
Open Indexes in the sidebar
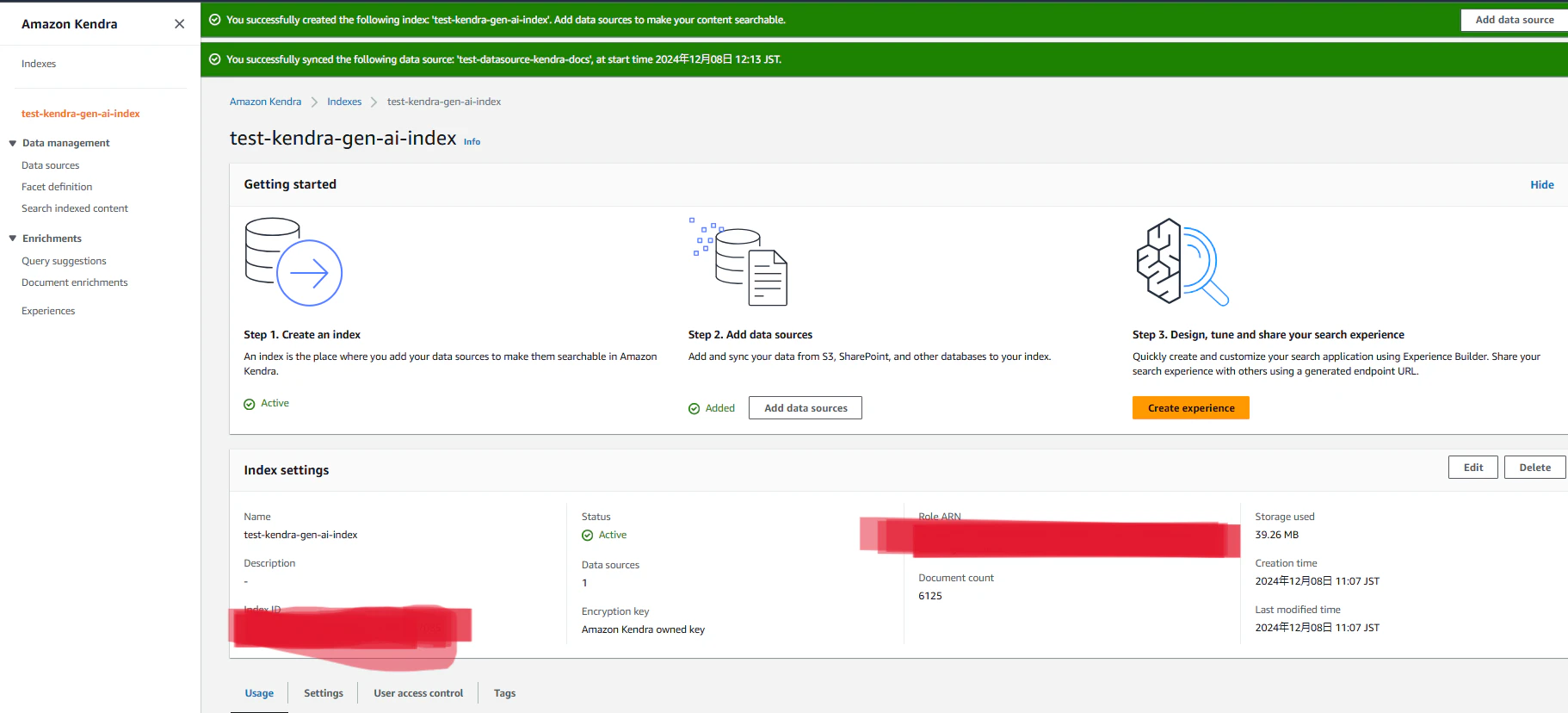(x=39, y=64)
